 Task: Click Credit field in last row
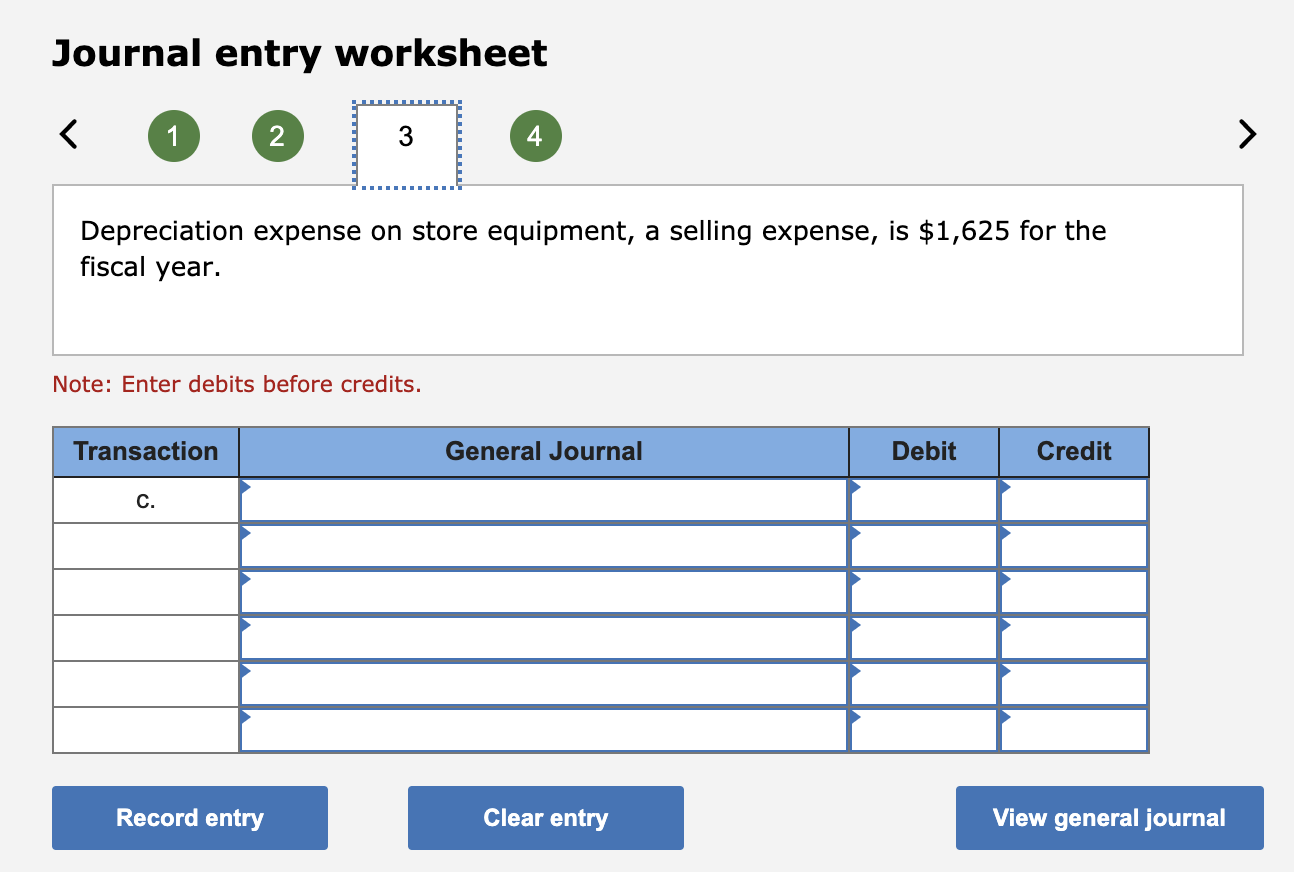tap(1074, 730)
